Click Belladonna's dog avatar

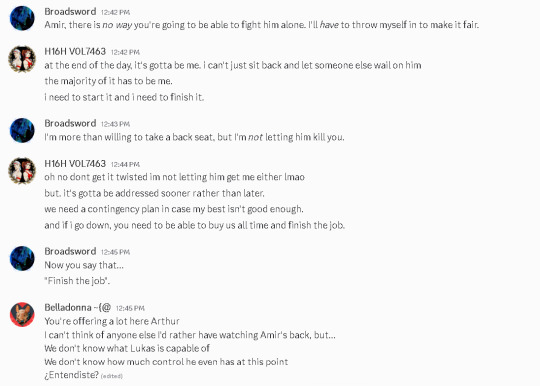pos(22,314)
